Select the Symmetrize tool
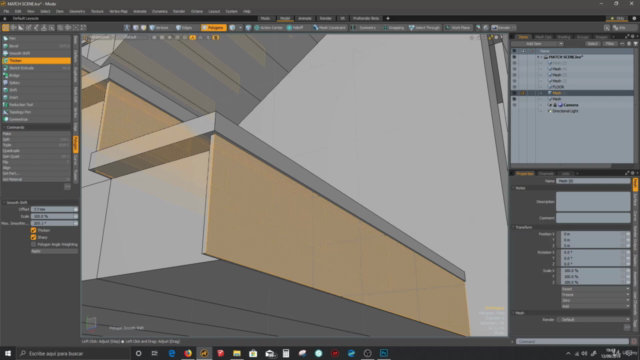The height and width of the screenshot is (360, 640). point(36,119)
